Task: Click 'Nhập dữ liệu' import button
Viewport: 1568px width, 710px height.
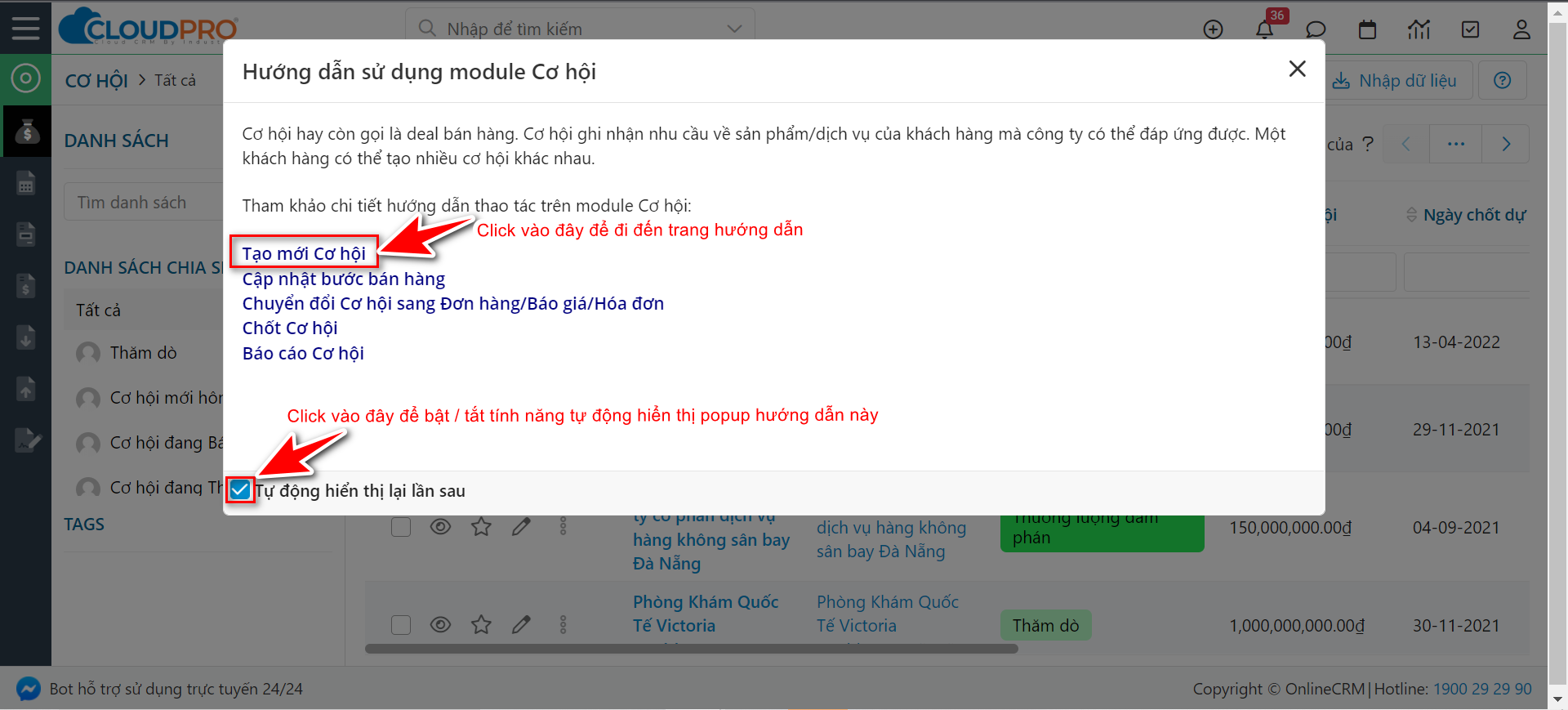Action: [1396, 80]
